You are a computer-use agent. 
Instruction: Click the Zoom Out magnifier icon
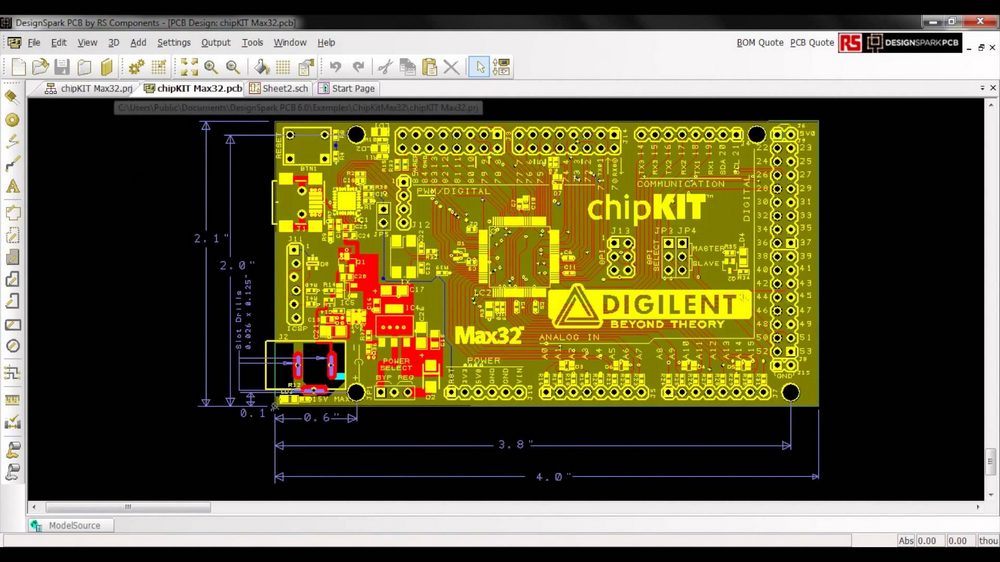tap(233, 67)
